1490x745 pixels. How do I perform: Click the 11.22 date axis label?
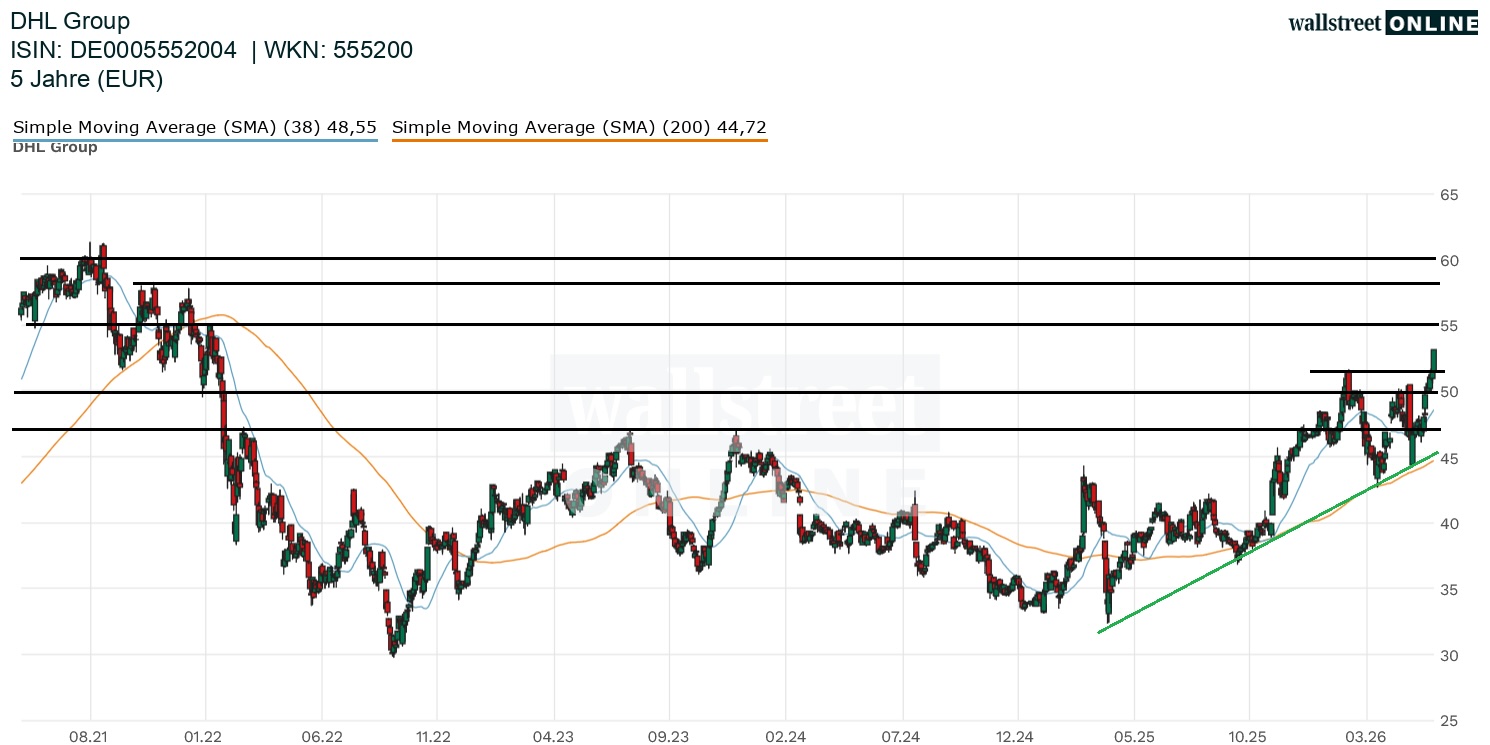(x=433, y=736)
